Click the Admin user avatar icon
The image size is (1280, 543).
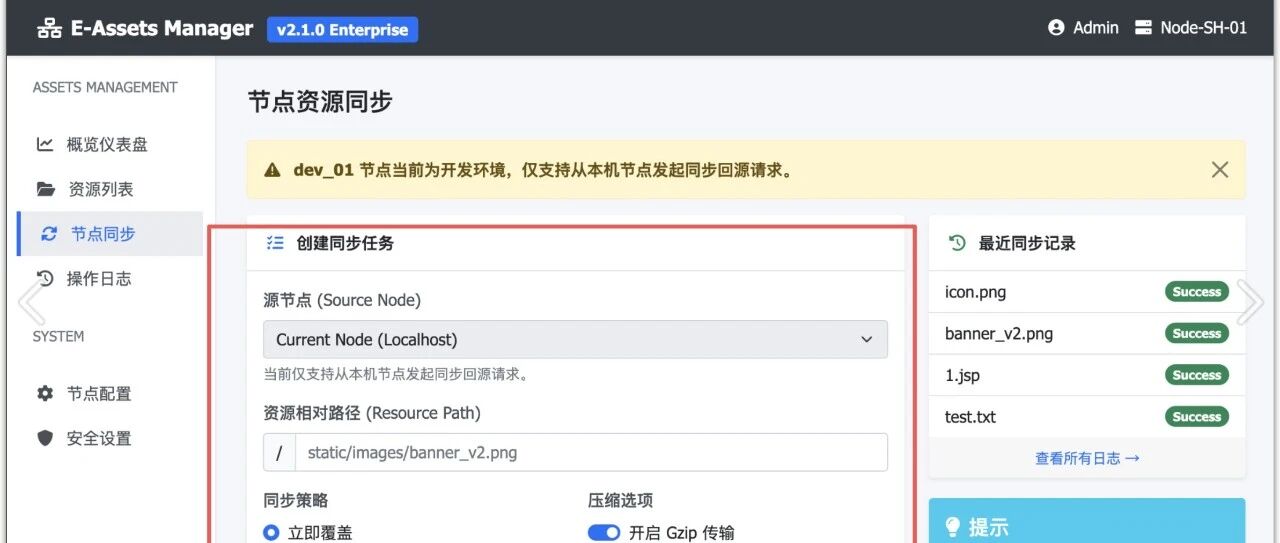pyautogui.click(x=1056, y=28)
